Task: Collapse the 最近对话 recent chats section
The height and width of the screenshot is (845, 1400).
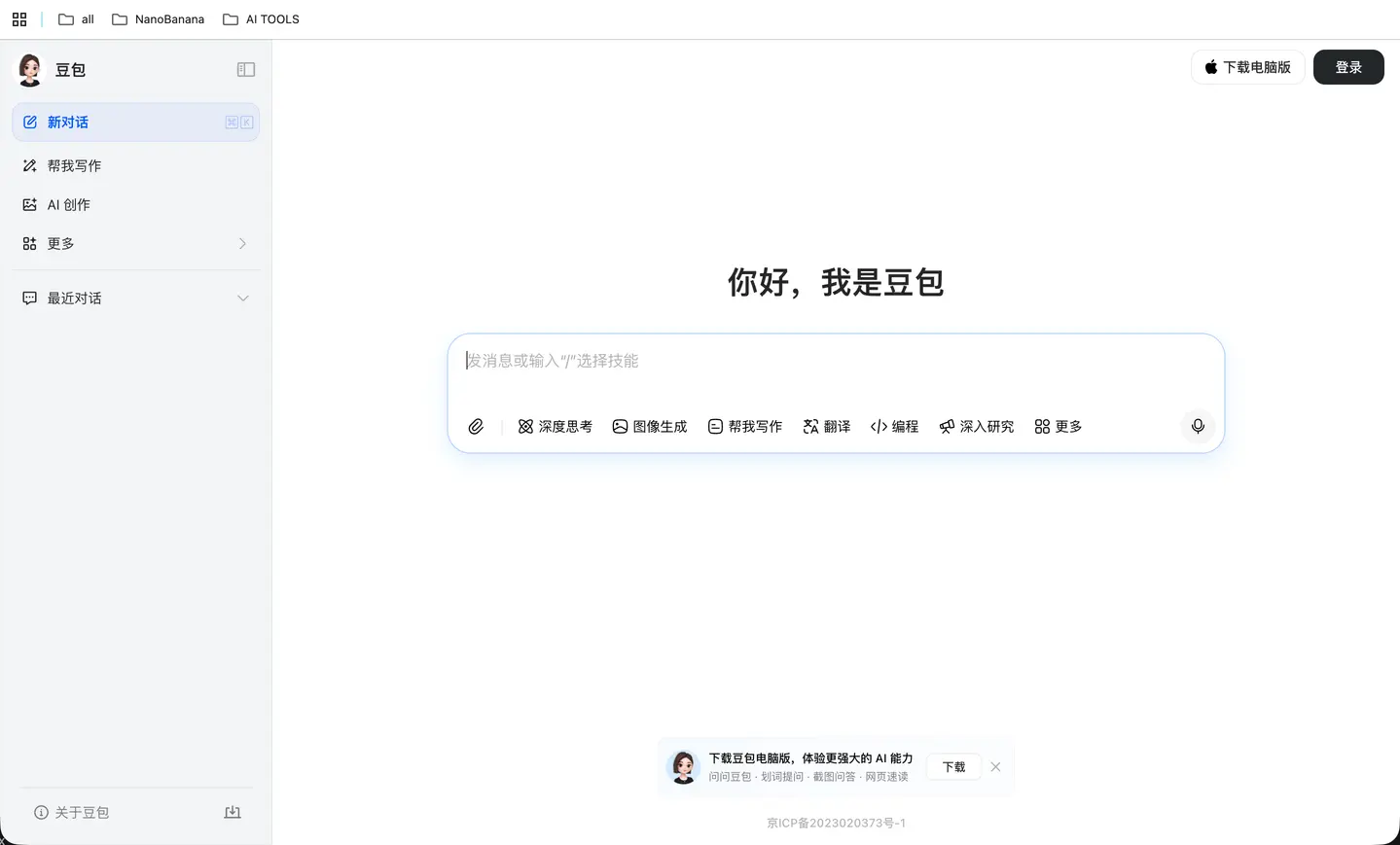Action: (x=242, y=299)
